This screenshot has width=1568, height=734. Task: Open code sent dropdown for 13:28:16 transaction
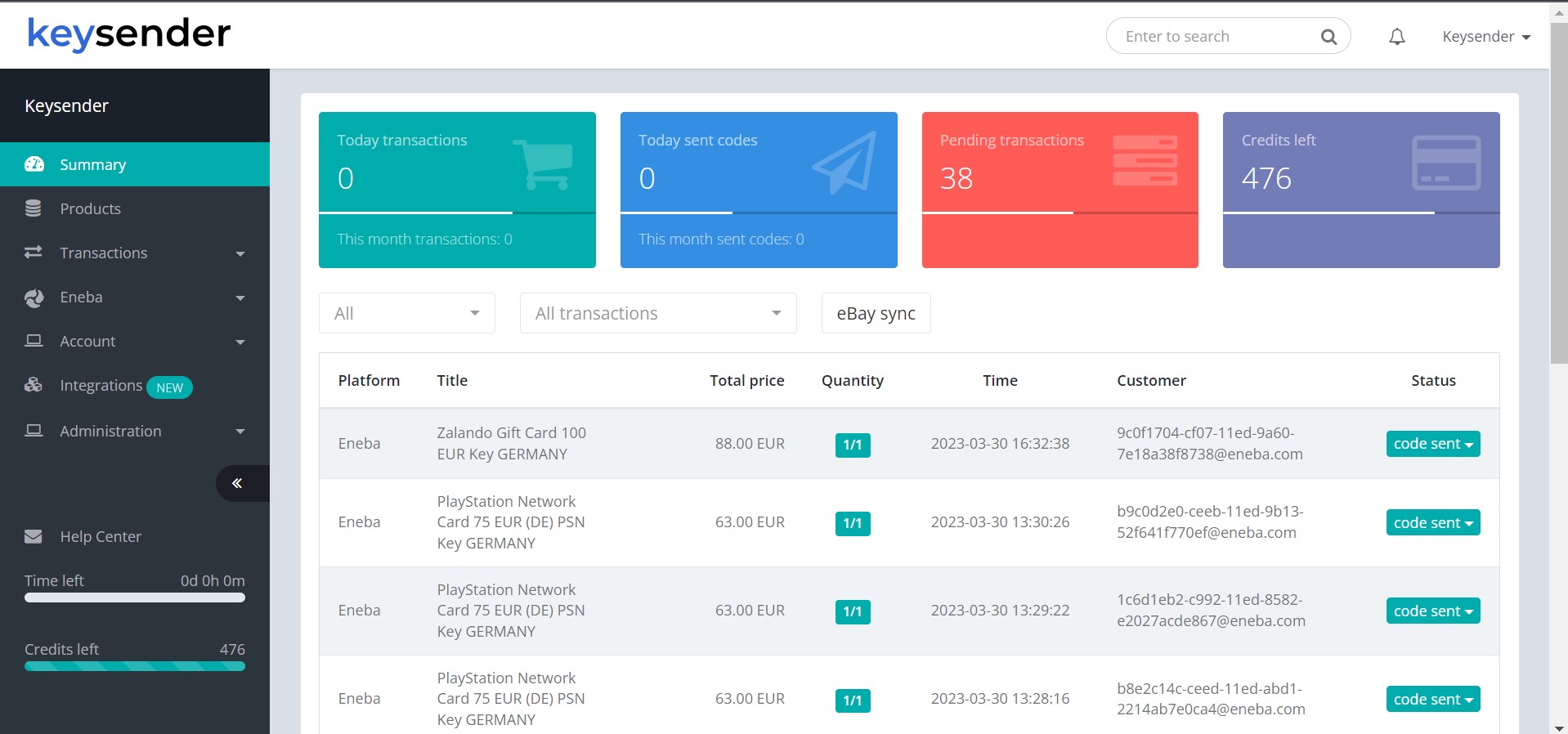tap(1433, 699)
